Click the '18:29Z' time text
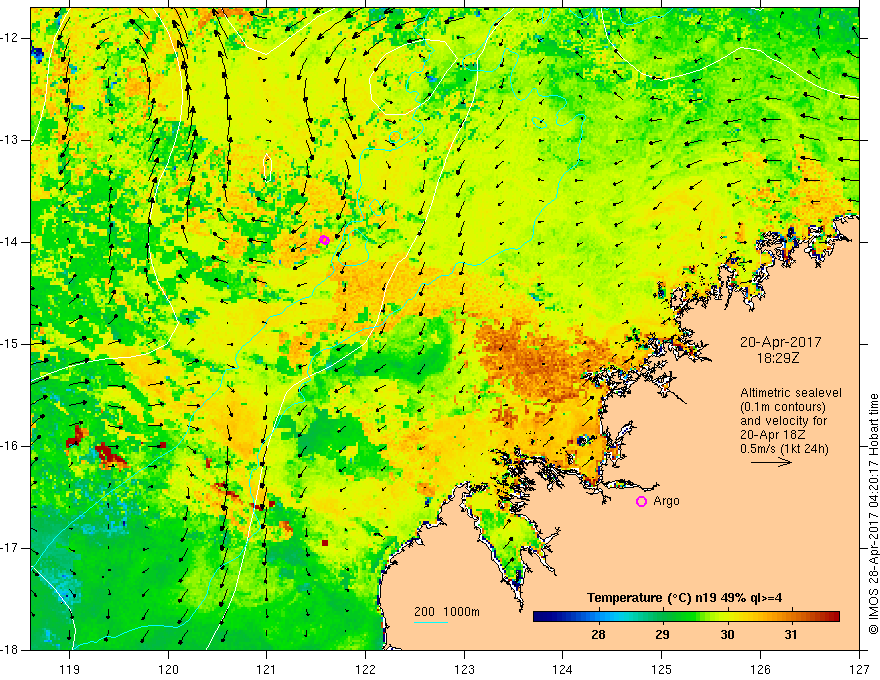Image resolution: width=880 pixels, height=680 pixels. pos(777,358)
